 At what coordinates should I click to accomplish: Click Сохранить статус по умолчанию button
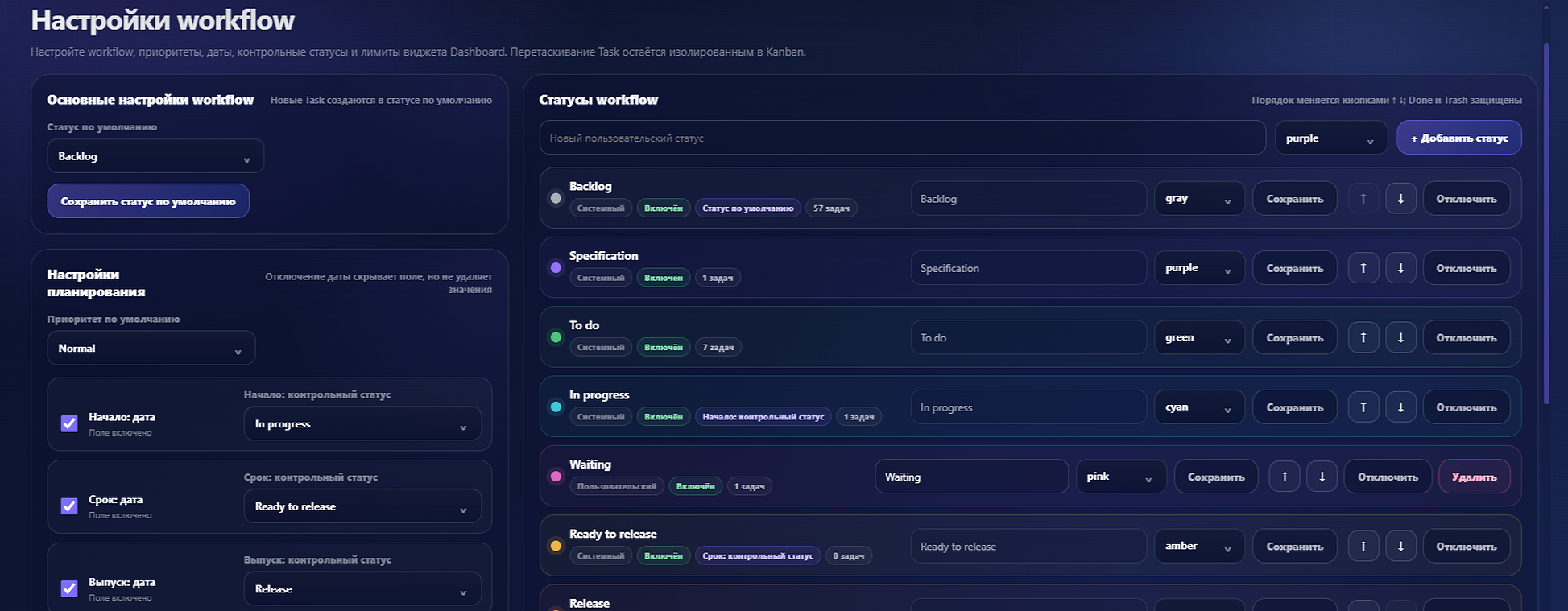(x=148, y=201)
